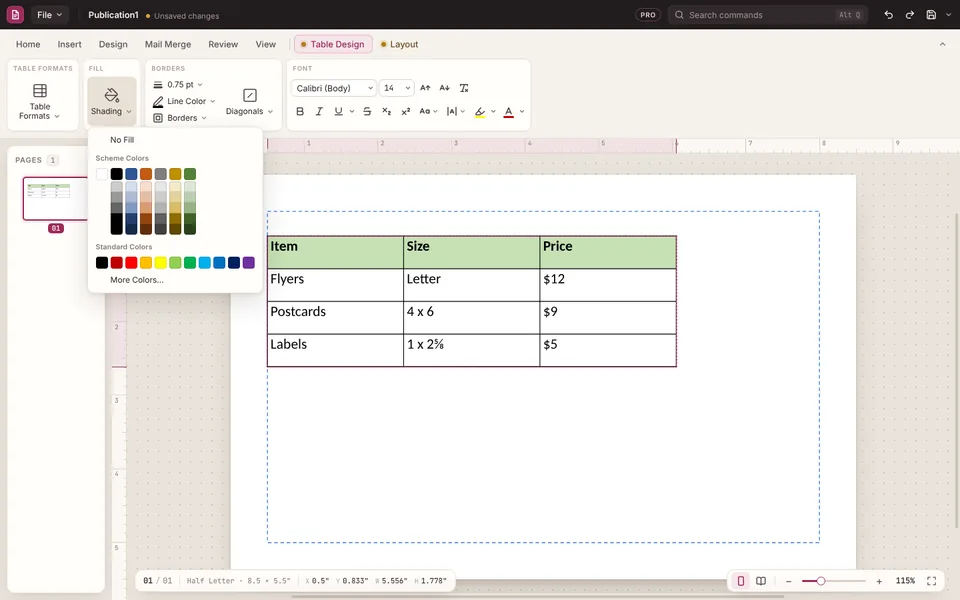Toggle Bold formatting
Viewport: 960px width, 600px height.
coord(300,111)
